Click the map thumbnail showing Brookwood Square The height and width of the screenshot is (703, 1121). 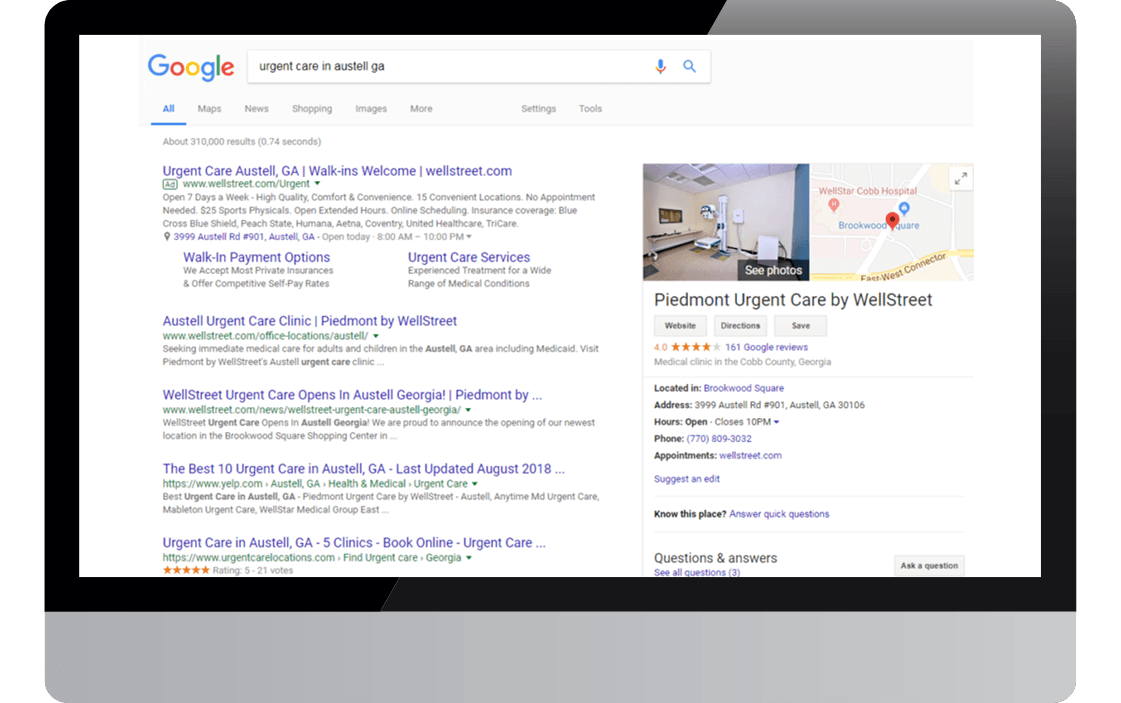coord(892,222)
